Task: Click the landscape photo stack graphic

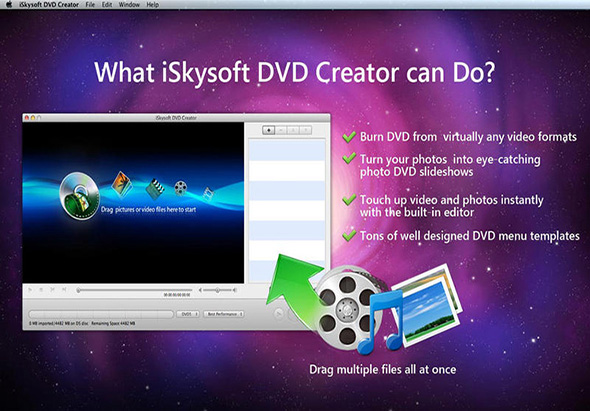Action: pos(429,305)
